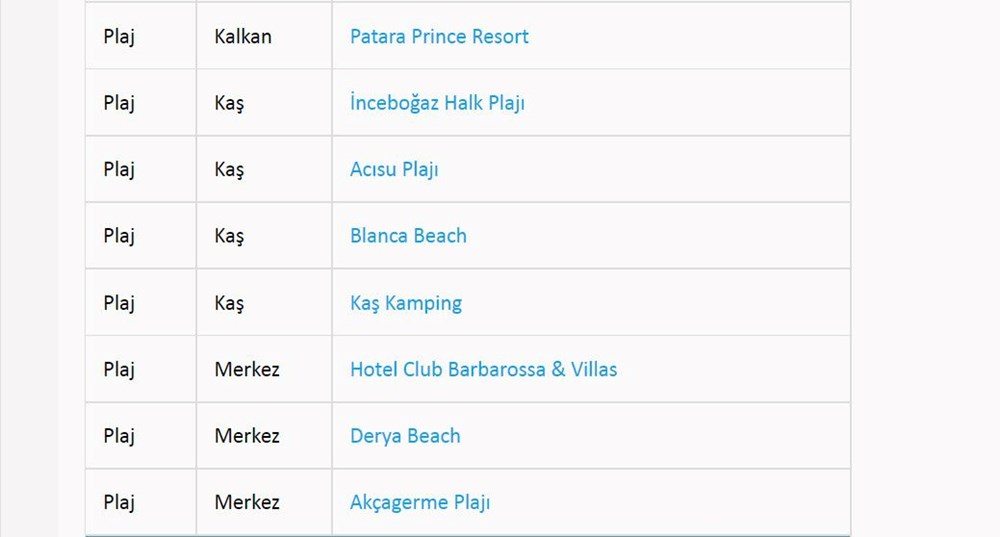Open the Derya Beach link
1000x537 pixels.
coord(405,436)
